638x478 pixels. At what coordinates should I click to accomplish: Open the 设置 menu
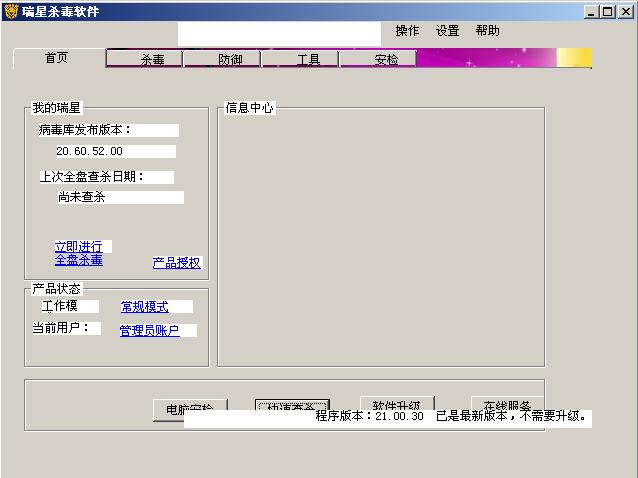click(x=448, y=31)
